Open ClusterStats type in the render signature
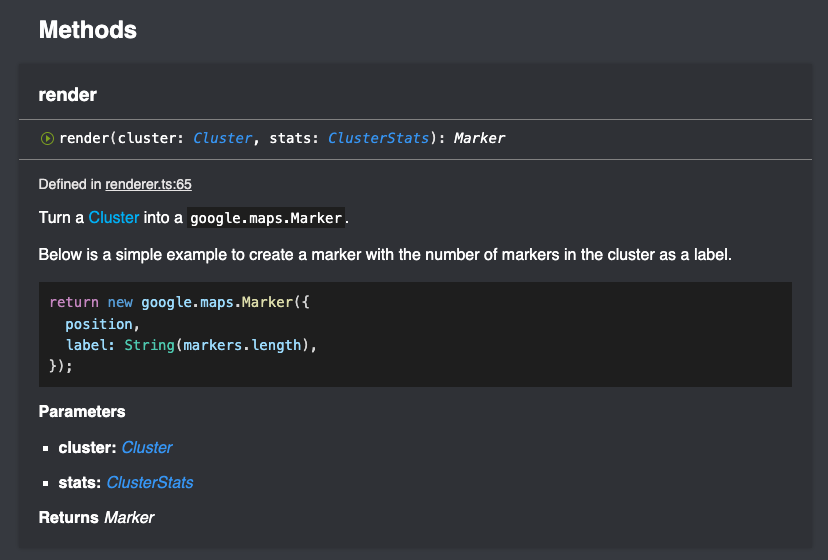The image size is (828, 560). tap(378, 138)
